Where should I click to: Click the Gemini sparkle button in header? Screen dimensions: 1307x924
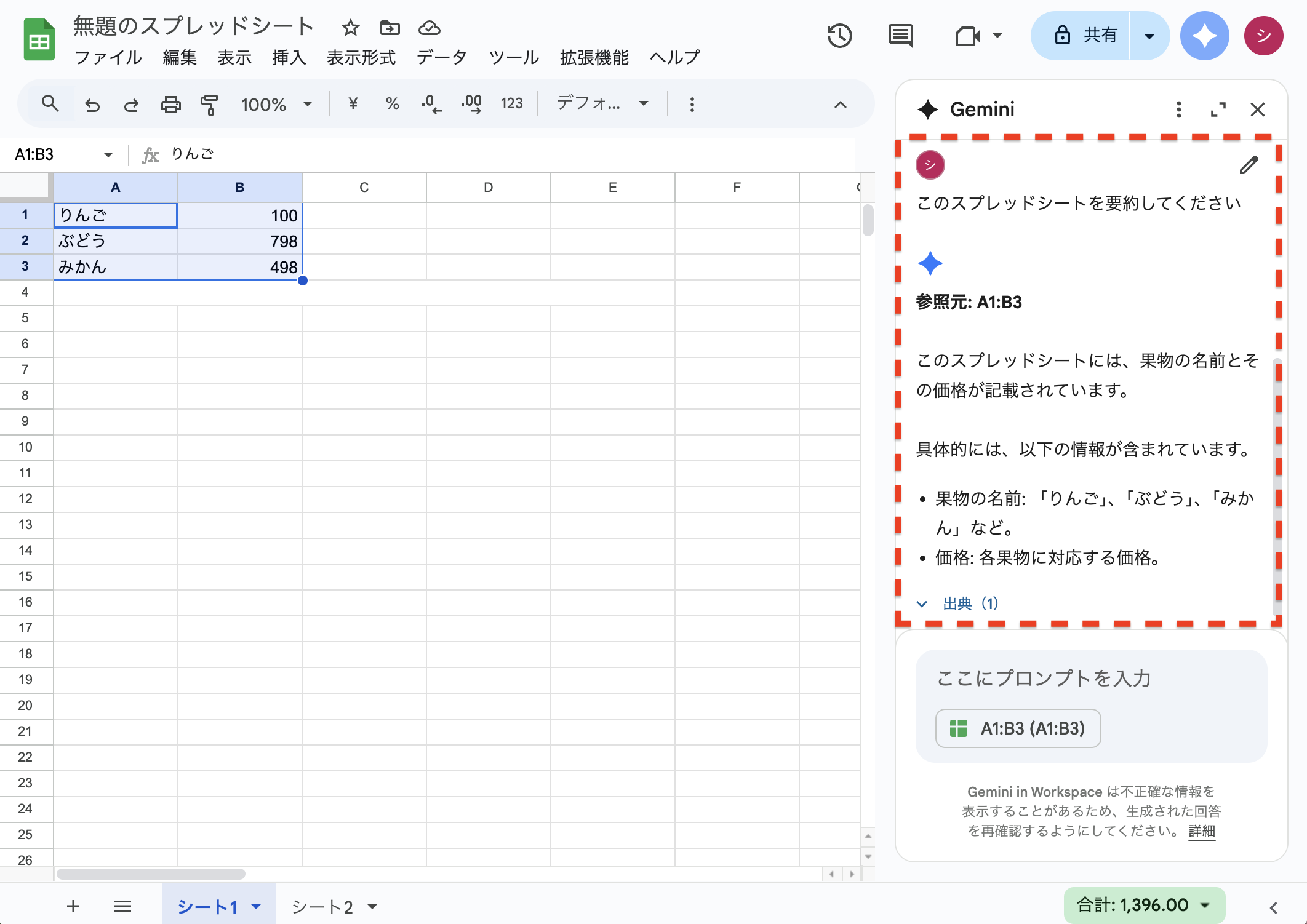click(1204, 36)
